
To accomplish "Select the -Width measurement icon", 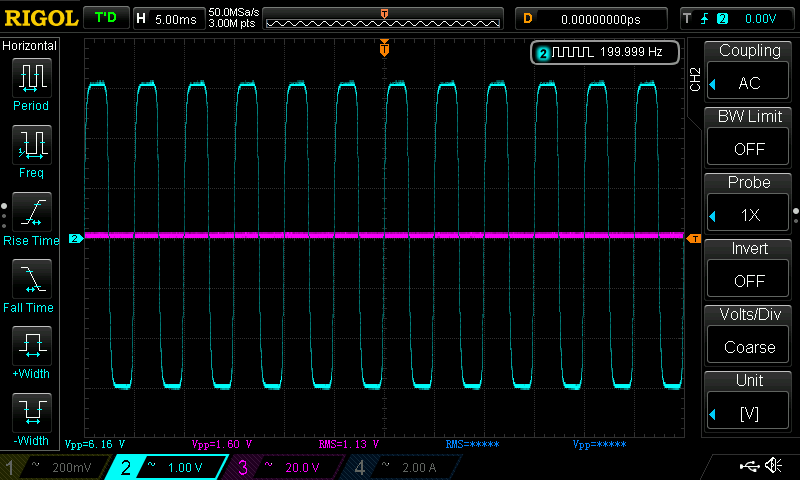I will (x=32, y=412).
